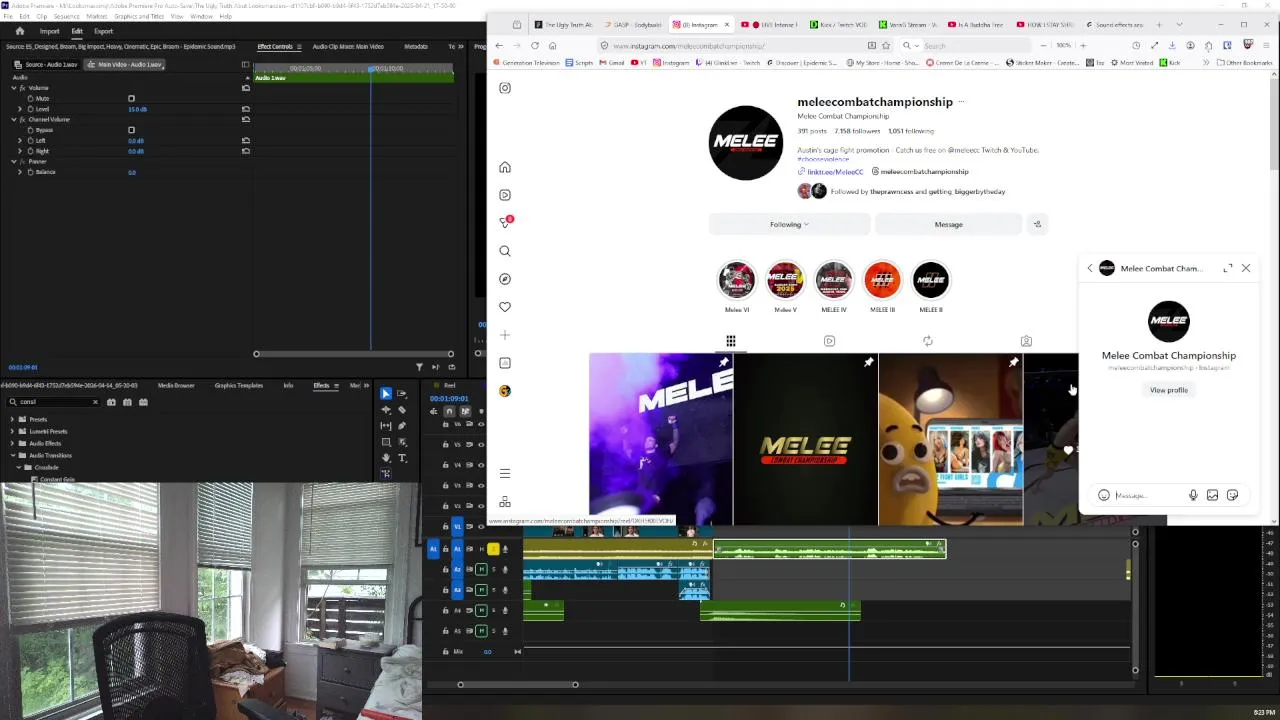
Task: Open Instagram Messages icon with badge
Action: (x=505, y=223)
